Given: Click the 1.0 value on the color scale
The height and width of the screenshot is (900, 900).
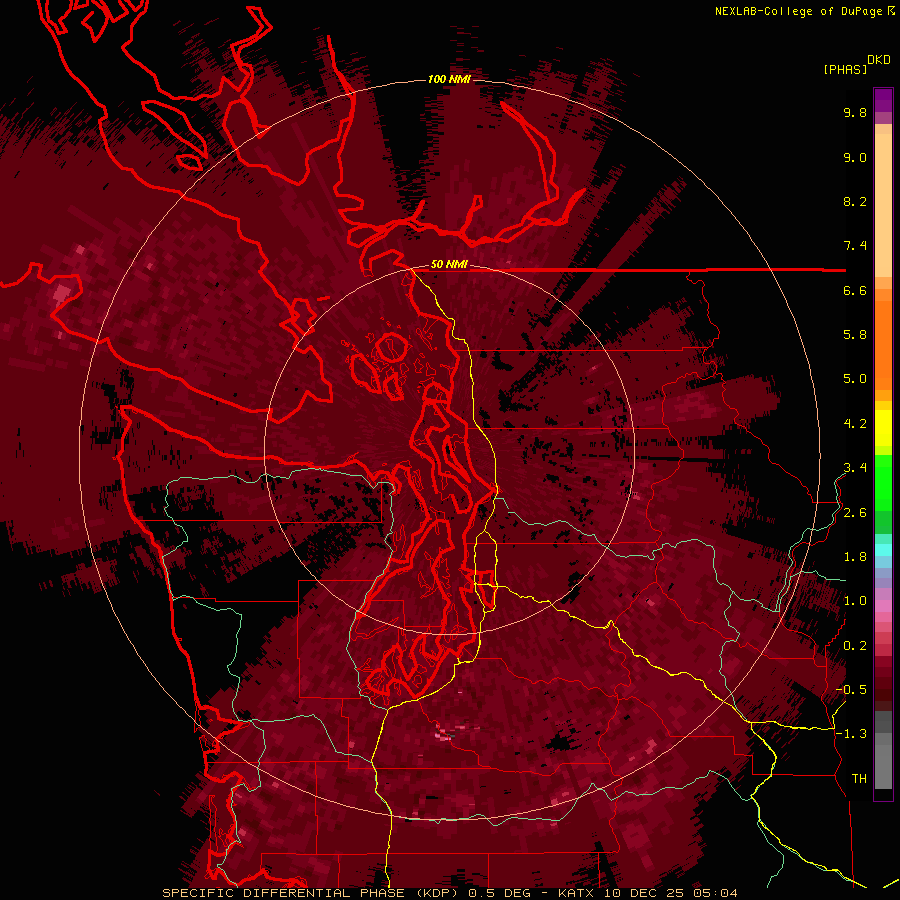Looking at the screenshot, I should coord(855,602).
